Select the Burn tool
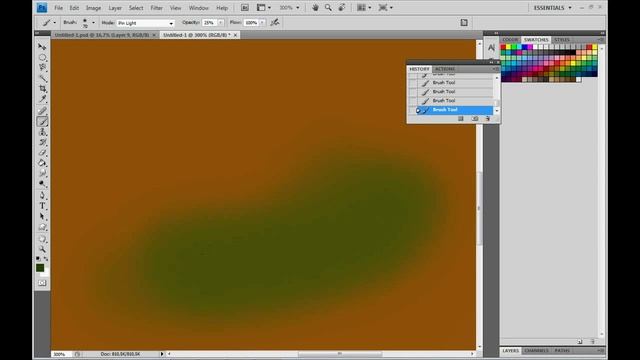The height and width of the screenshot is (360, 640). [42, 184]
